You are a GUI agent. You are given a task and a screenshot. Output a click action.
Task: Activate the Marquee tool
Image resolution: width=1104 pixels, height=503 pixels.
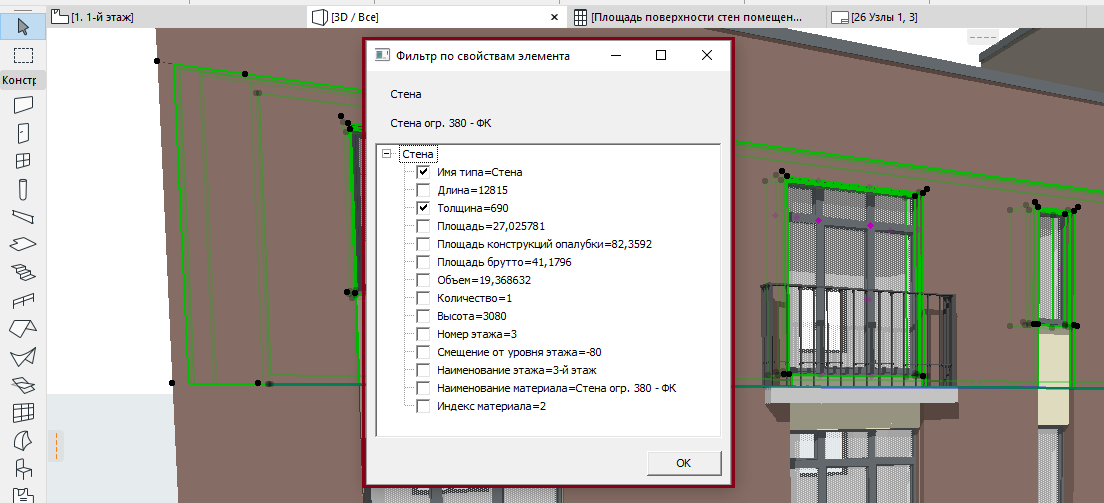23,55
